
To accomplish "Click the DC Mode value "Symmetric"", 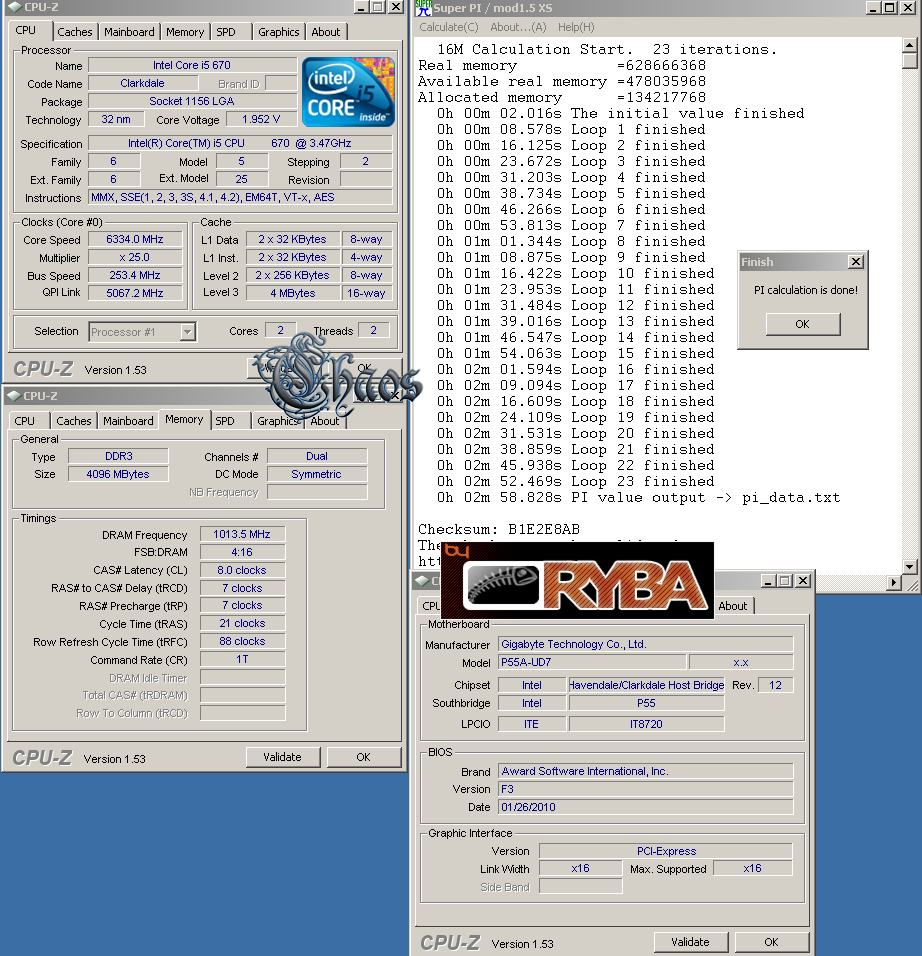I will 316,474.
